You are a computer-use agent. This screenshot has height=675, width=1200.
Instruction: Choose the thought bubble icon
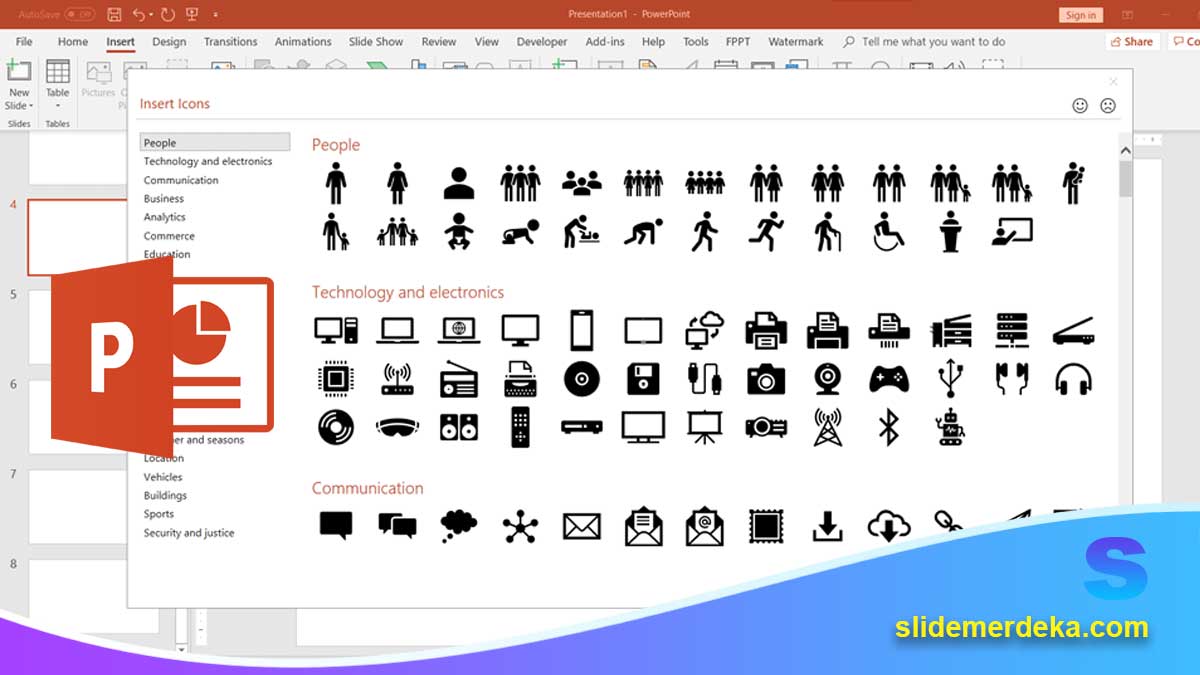point(459,526)
